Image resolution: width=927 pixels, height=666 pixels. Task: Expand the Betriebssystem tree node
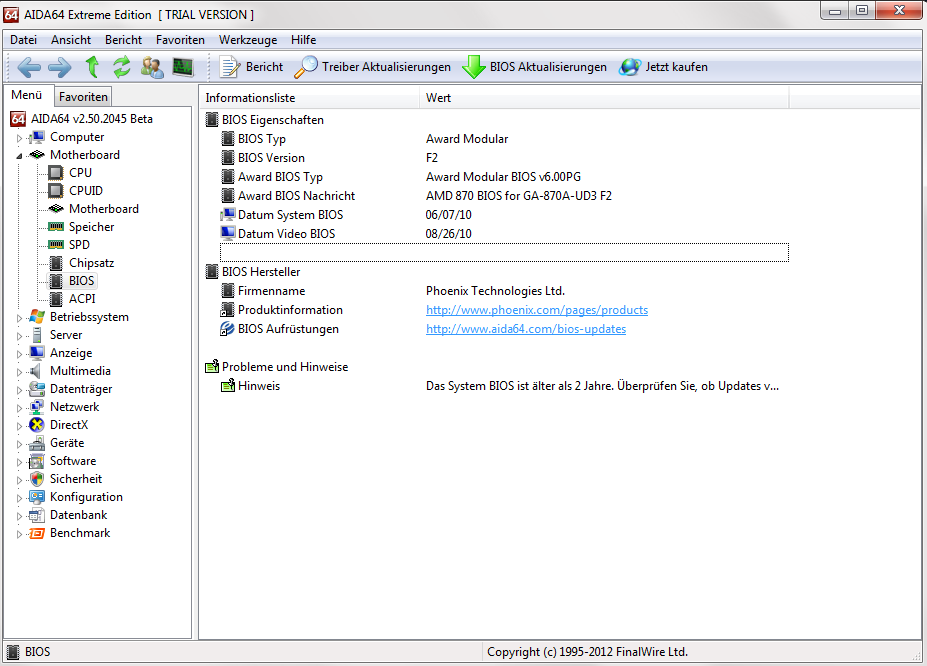tap(19, 318)
